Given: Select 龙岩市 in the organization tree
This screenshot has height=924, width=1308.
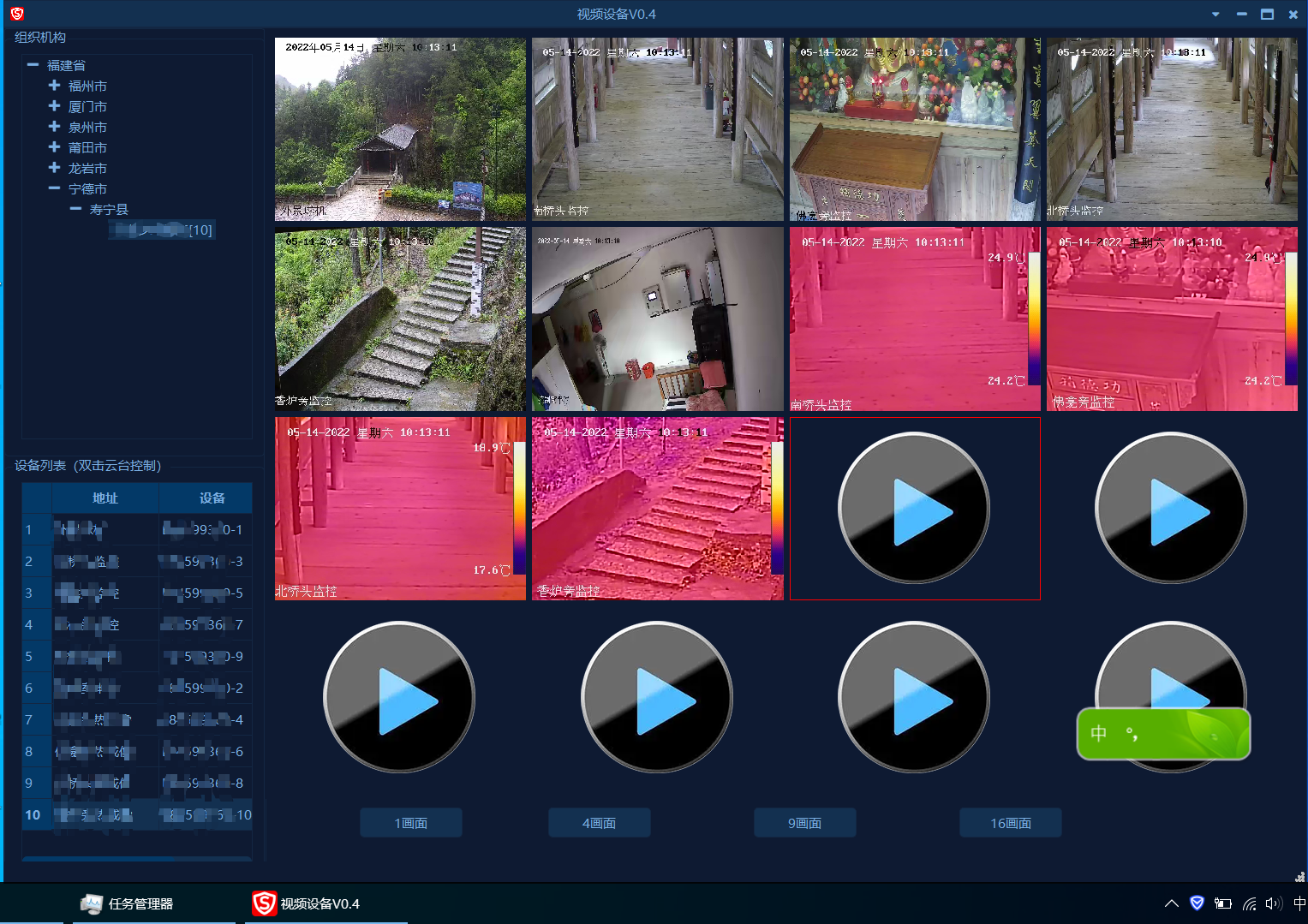Looking at the screenshot, I should click(x=87, y=168).
